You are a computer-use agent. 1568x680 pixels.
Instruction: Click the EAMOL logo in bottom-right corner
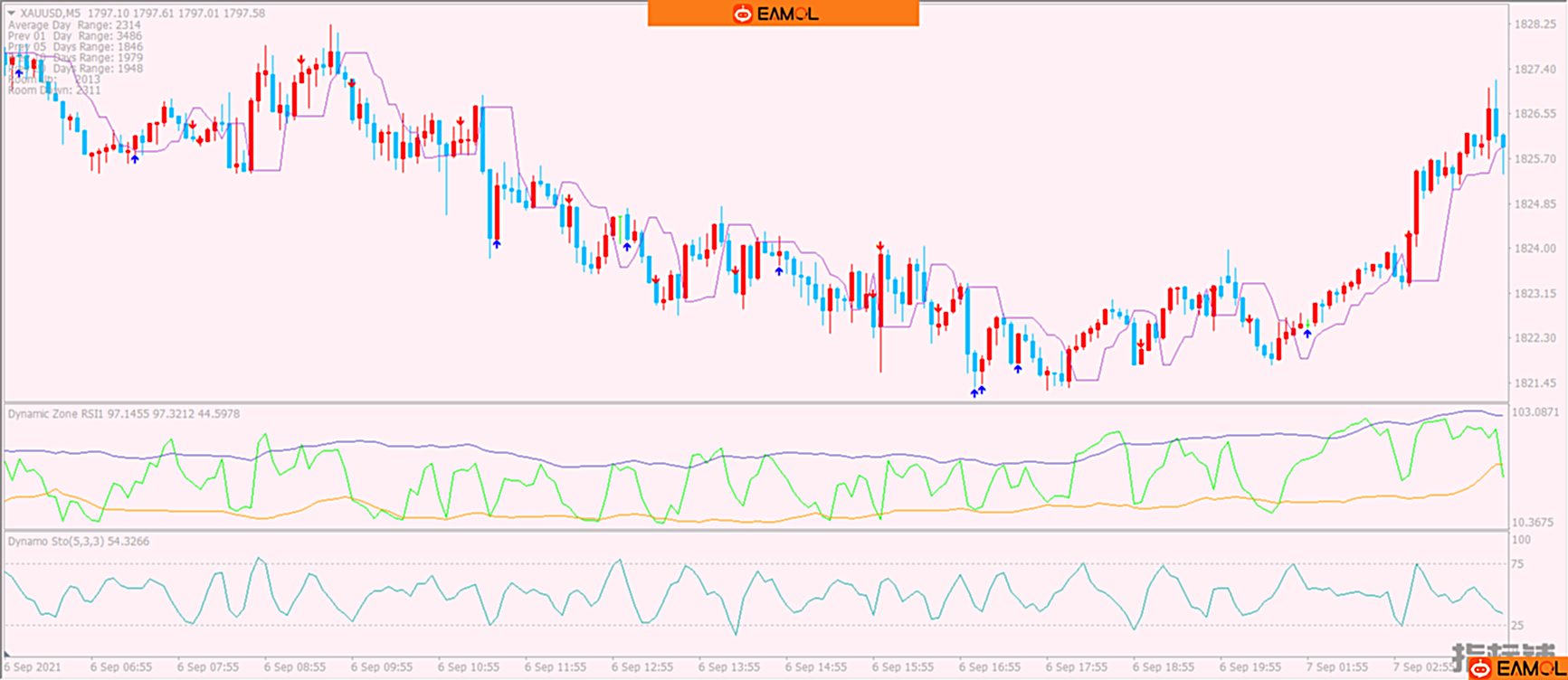tap(1481, 668)
